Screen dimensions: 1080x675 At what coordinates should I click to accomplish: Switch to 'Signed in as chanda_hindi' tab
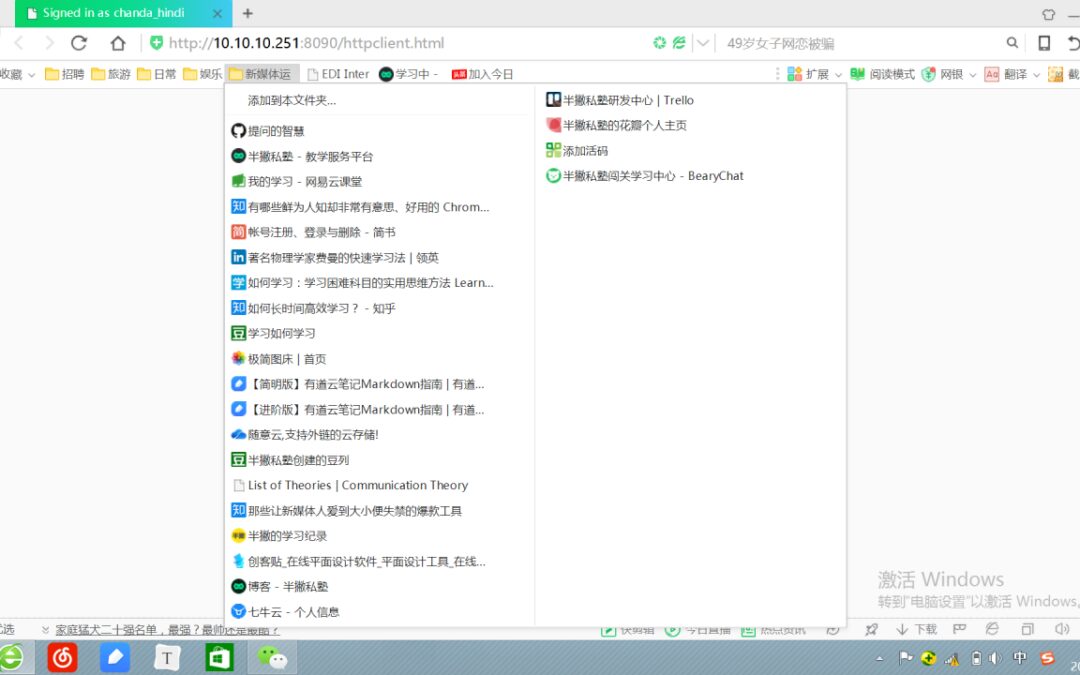[124, 13]
